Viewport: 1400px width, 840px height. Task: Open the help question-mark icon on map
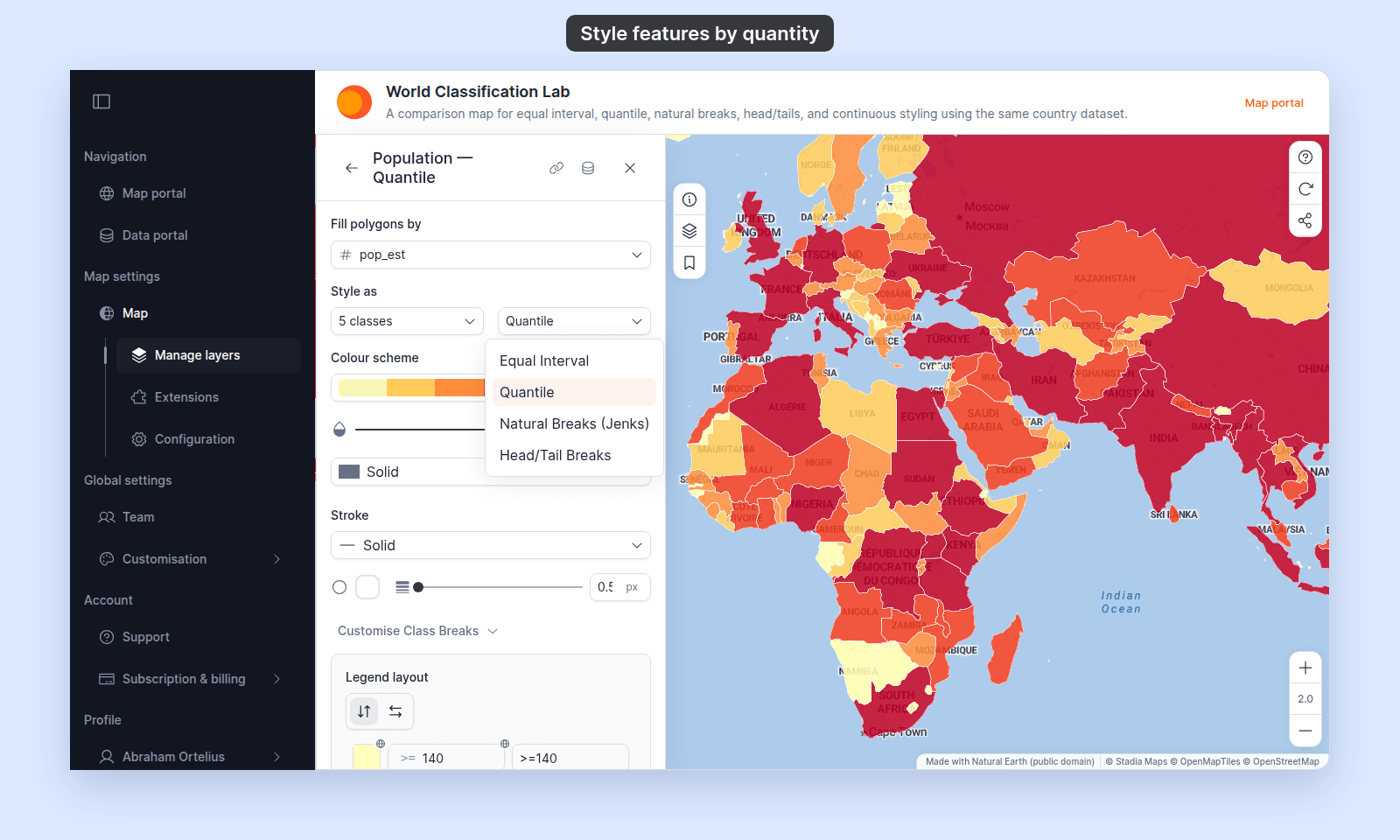[1305, 157]
